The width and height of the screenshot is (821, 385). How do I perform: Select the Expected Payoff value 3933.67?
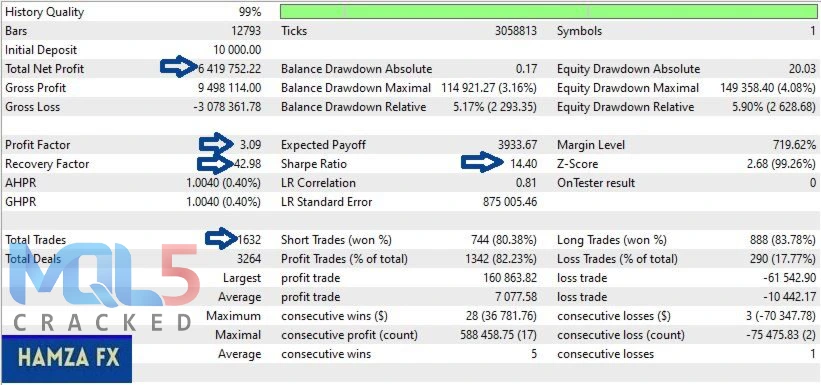coord(517,145)
